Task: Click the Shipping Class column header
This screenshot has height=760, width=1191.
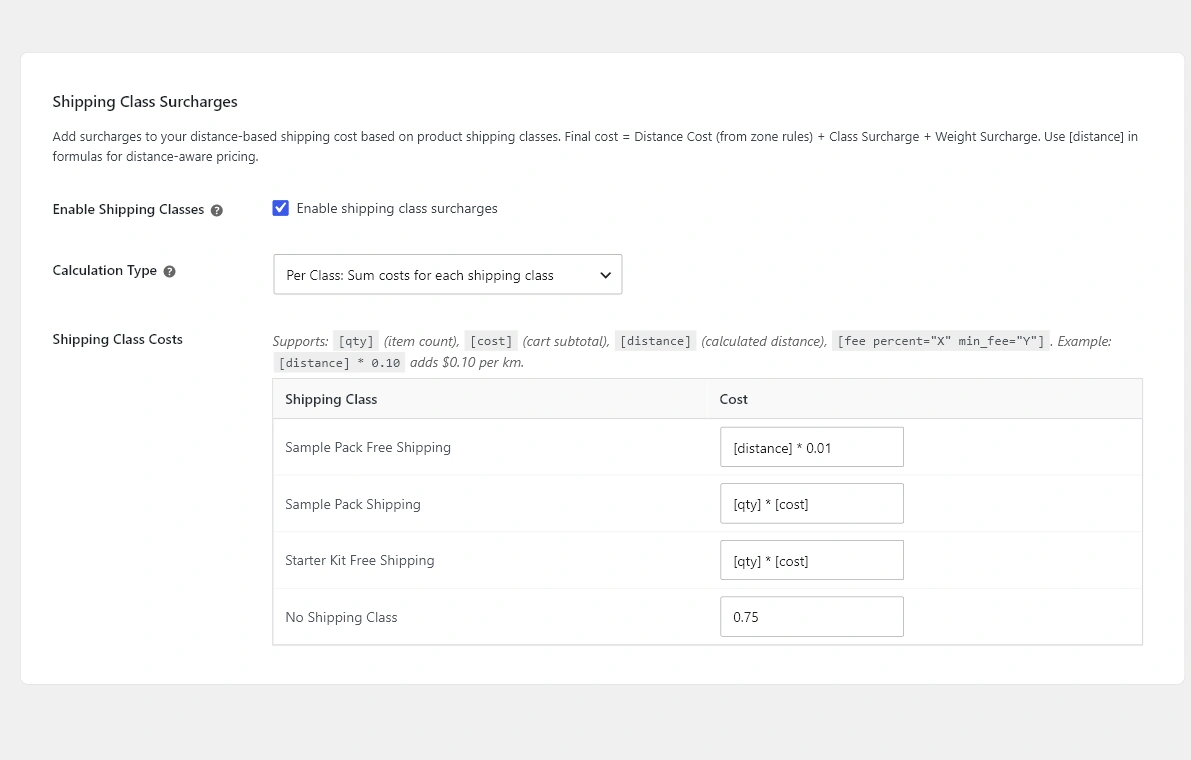Action: (331, 399)
